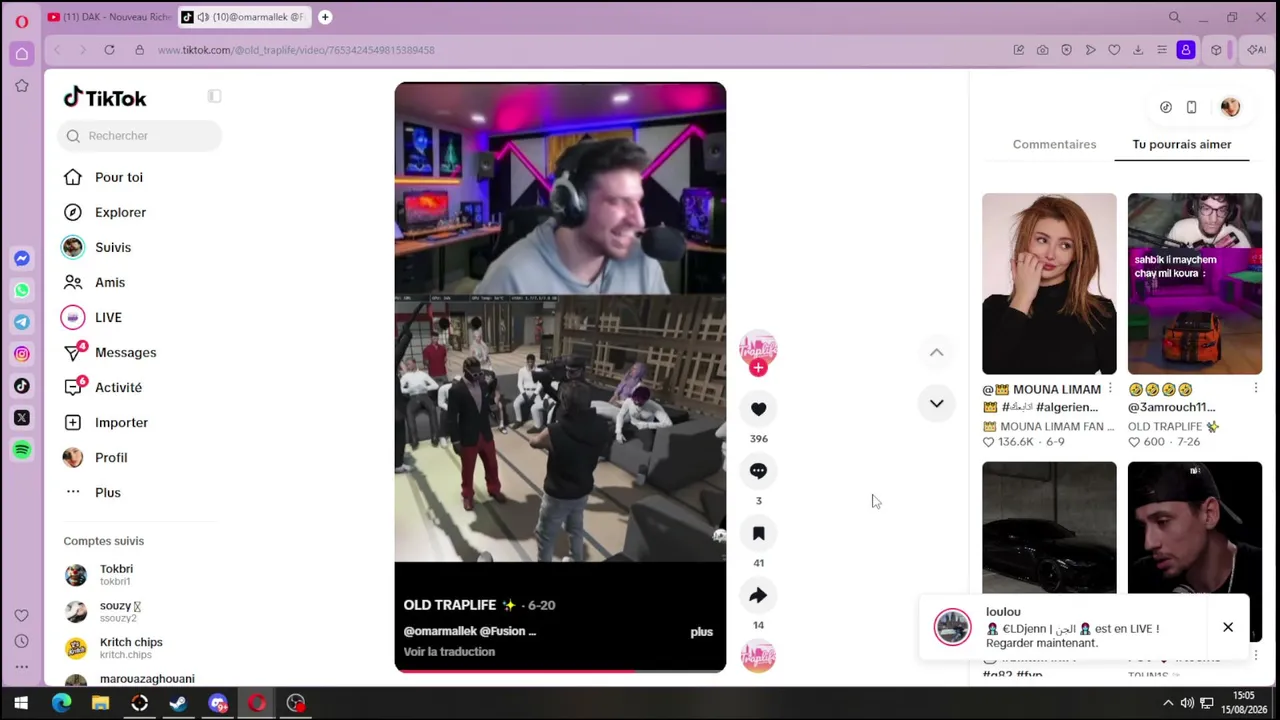Viewport: 1280px width, 720px height.
Task: Take a snapshot with the camera icon
Action: pyautogui.click(x=1042, y=50)
